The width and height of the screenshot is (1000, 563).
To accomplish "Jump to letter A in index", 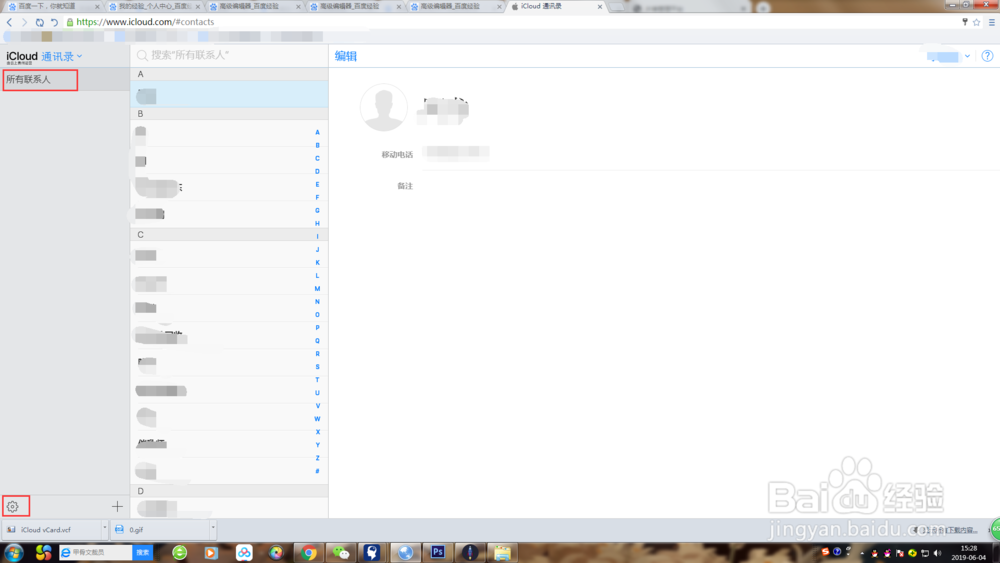I will pos(317,132).
